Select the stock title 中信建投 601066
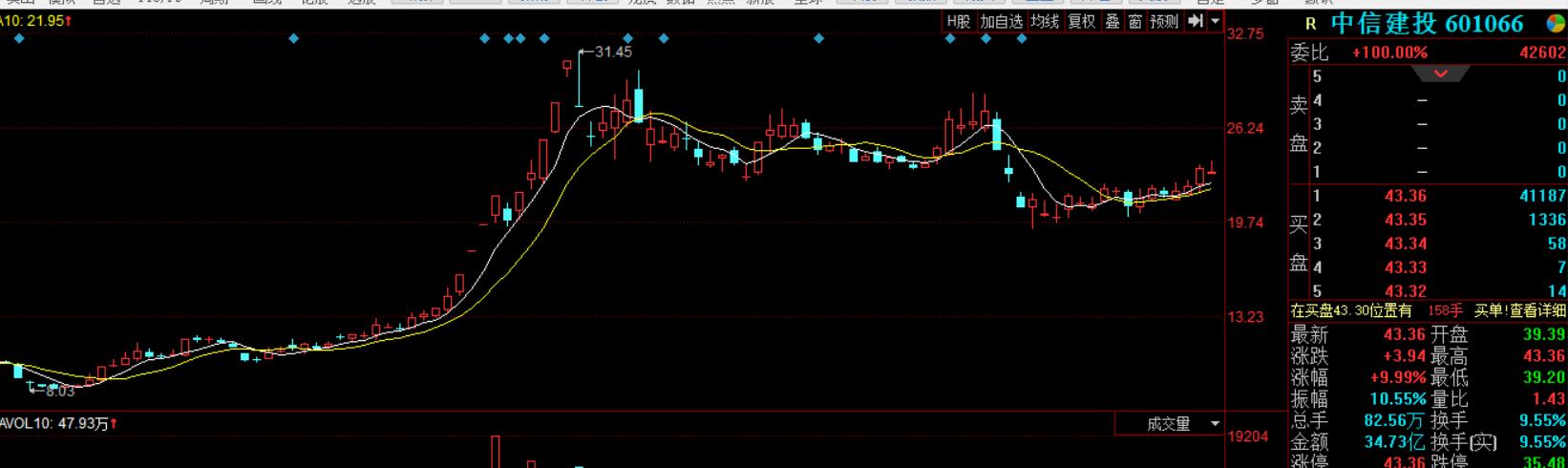 point(1427,24)
